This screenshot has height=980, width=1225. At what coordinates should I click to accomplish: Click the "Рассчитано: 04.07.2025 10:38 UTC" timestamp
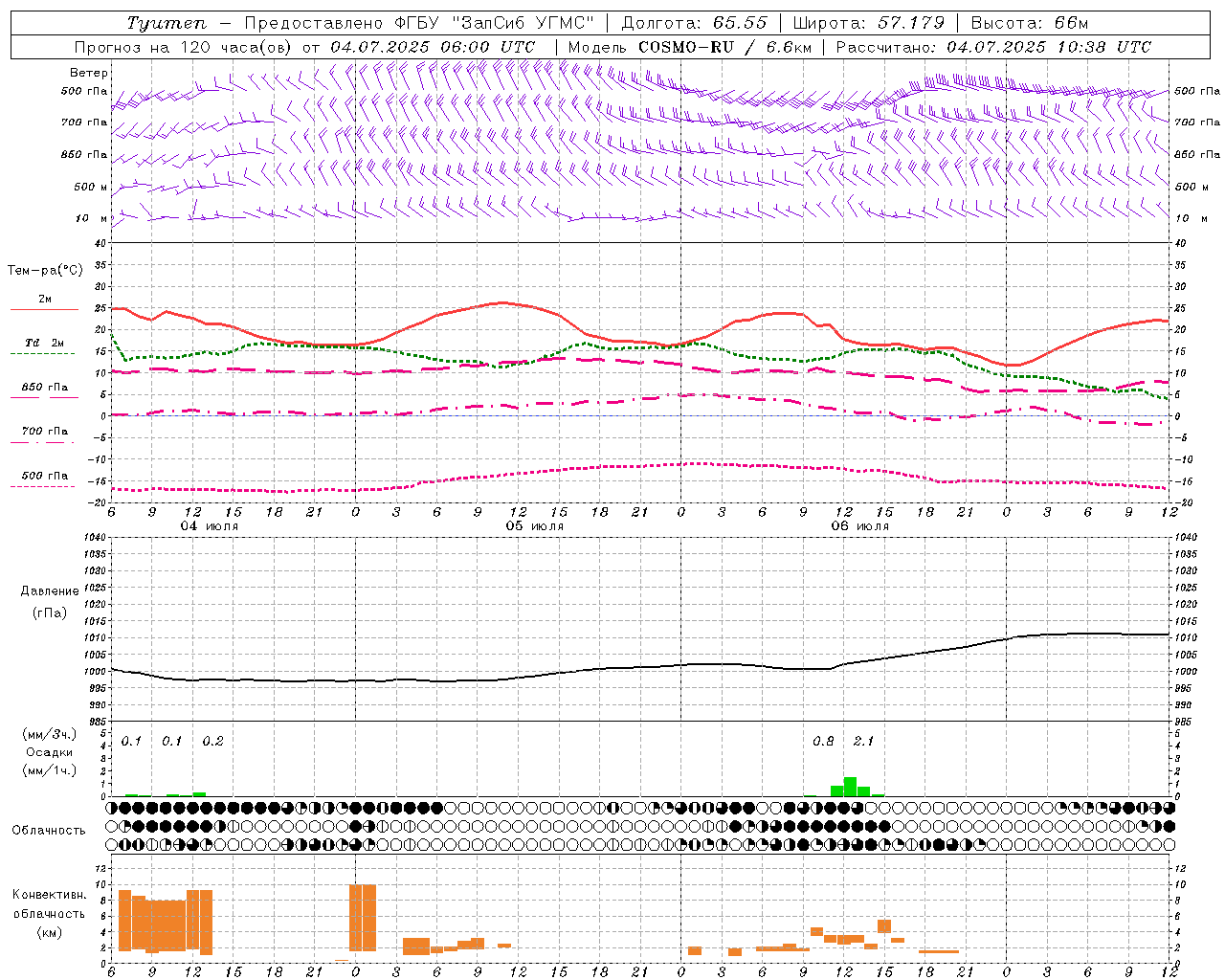pos(993,47)
